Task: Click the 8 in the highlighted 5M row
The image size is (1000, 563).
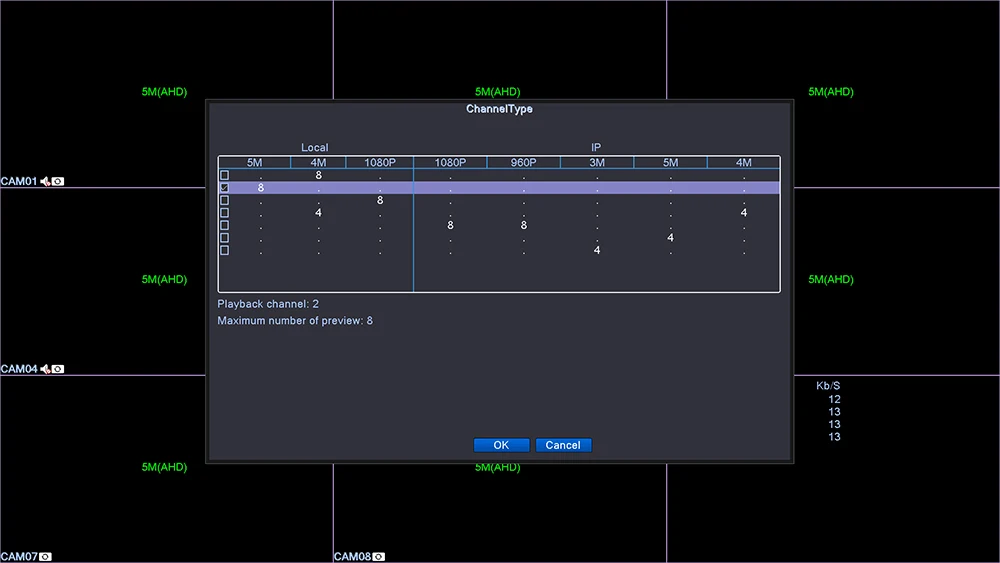Action: 261,187
